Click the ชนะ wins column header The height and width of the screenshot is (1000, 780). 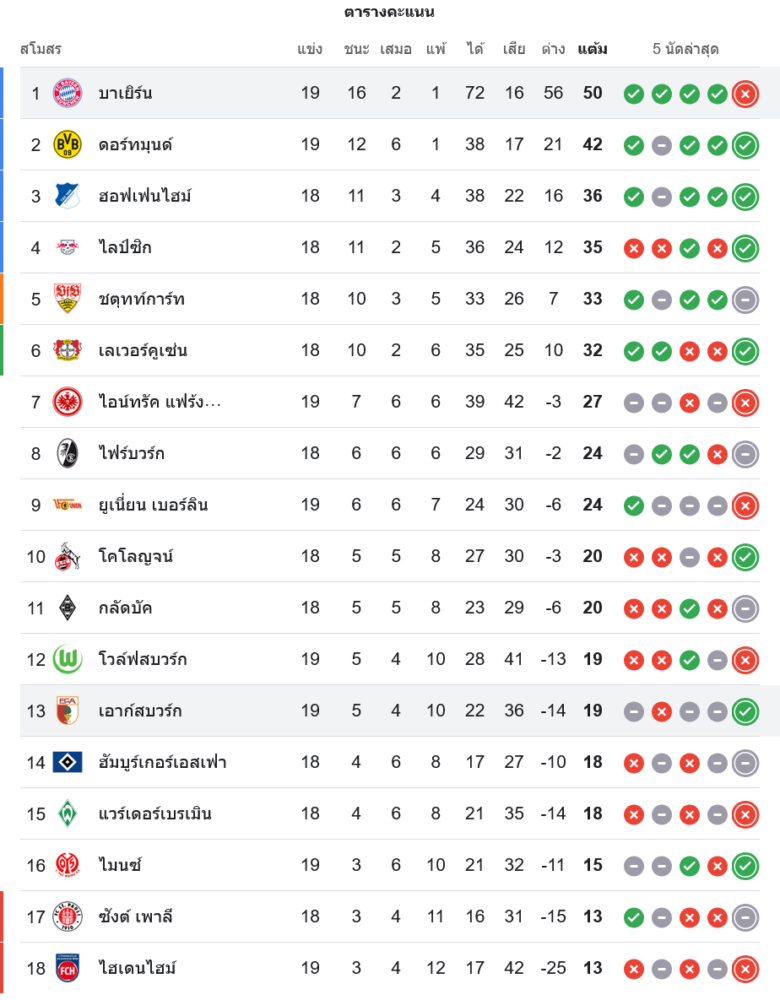pos(357,49)
